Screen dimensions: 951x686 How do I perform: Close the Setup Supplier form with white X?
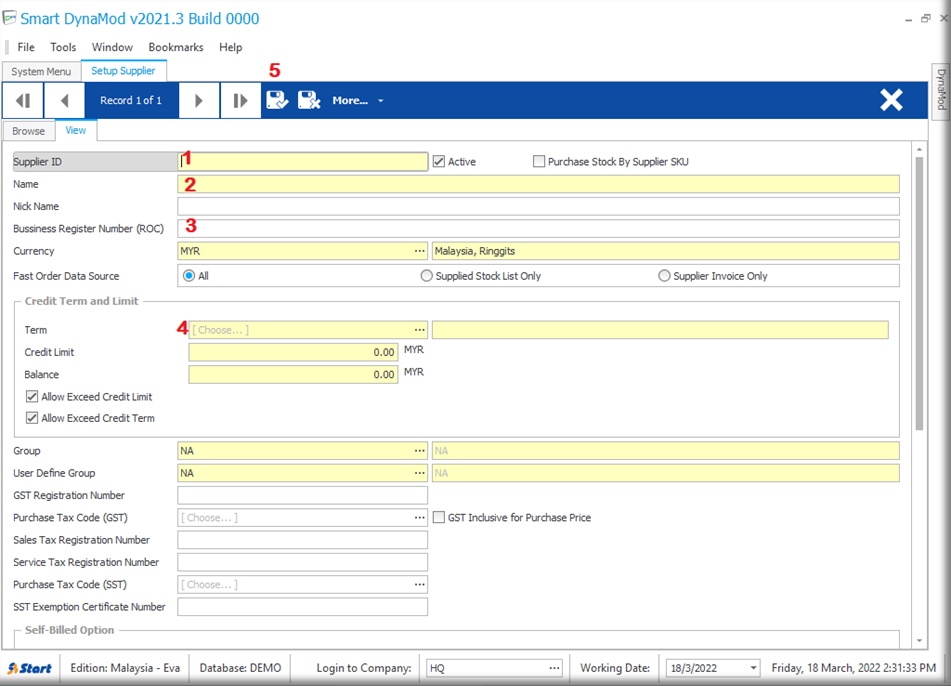coord(890,100)
